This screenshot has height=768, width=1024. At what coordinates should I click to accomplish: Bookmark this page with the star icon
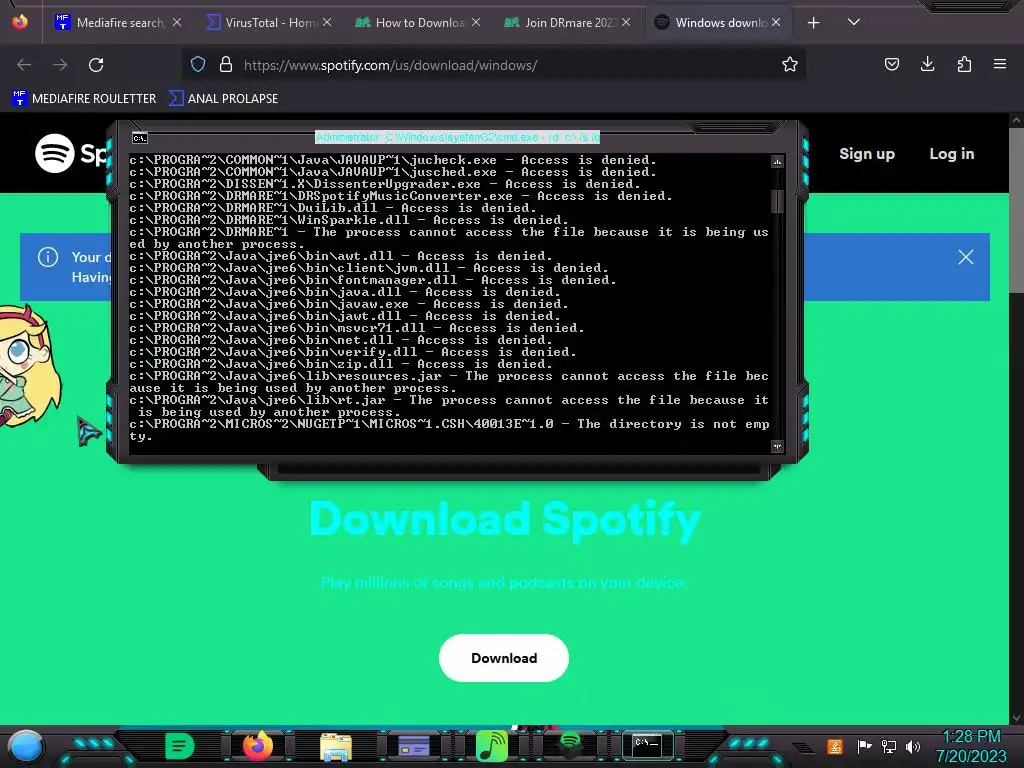click(x=790, y=64)
